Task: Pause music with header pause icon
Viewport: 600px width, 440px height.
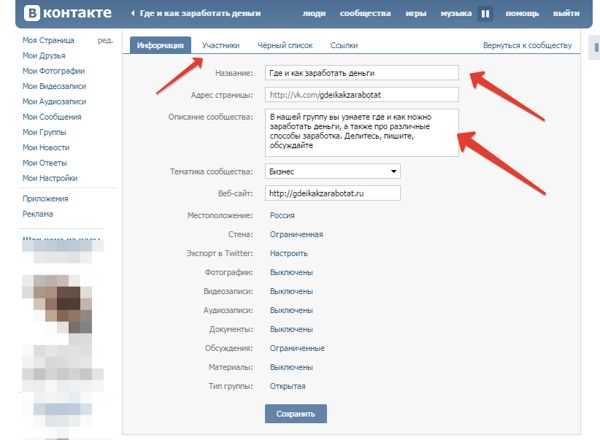Action: (485, 14)
